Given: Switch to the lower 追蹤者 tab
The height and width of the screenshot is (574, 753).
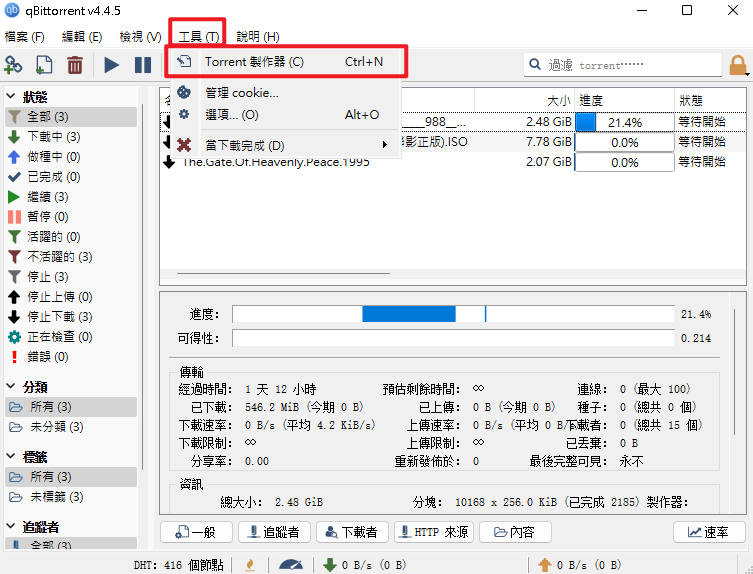Looking at the screenshot, I should click(274, 532).
